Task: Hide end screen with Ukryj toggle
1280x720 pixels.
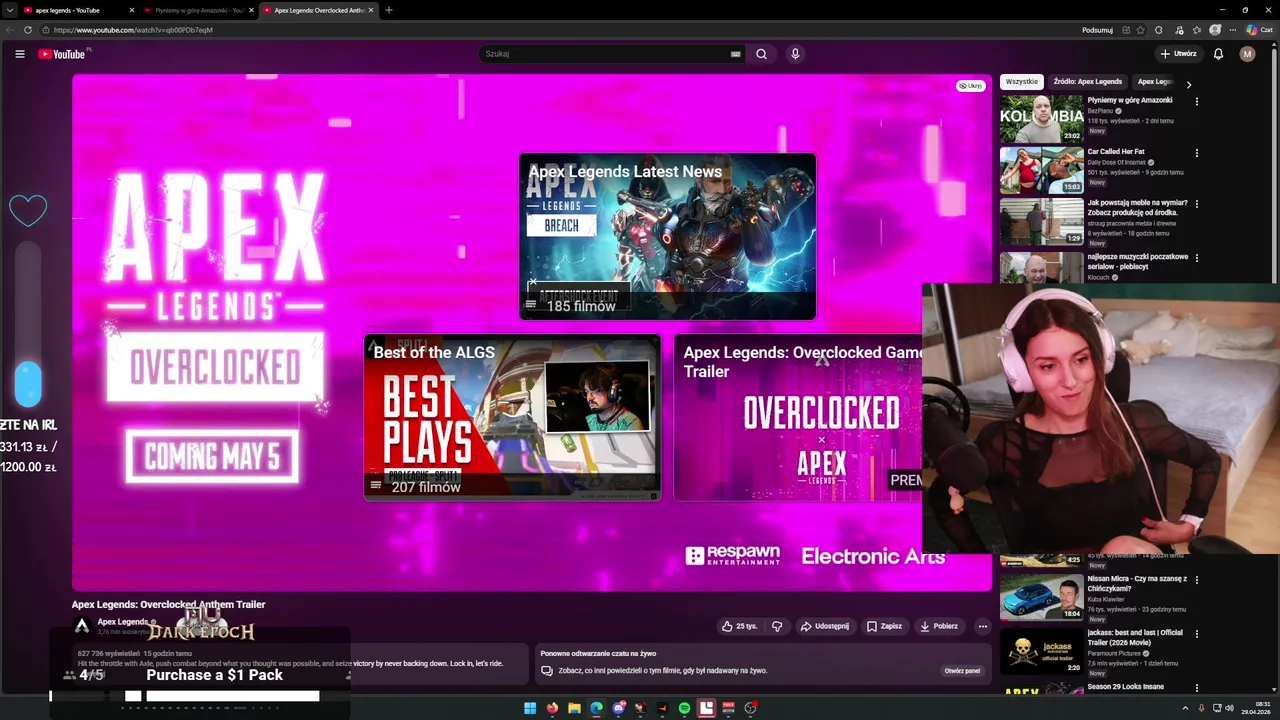Action: click(970, 86)
